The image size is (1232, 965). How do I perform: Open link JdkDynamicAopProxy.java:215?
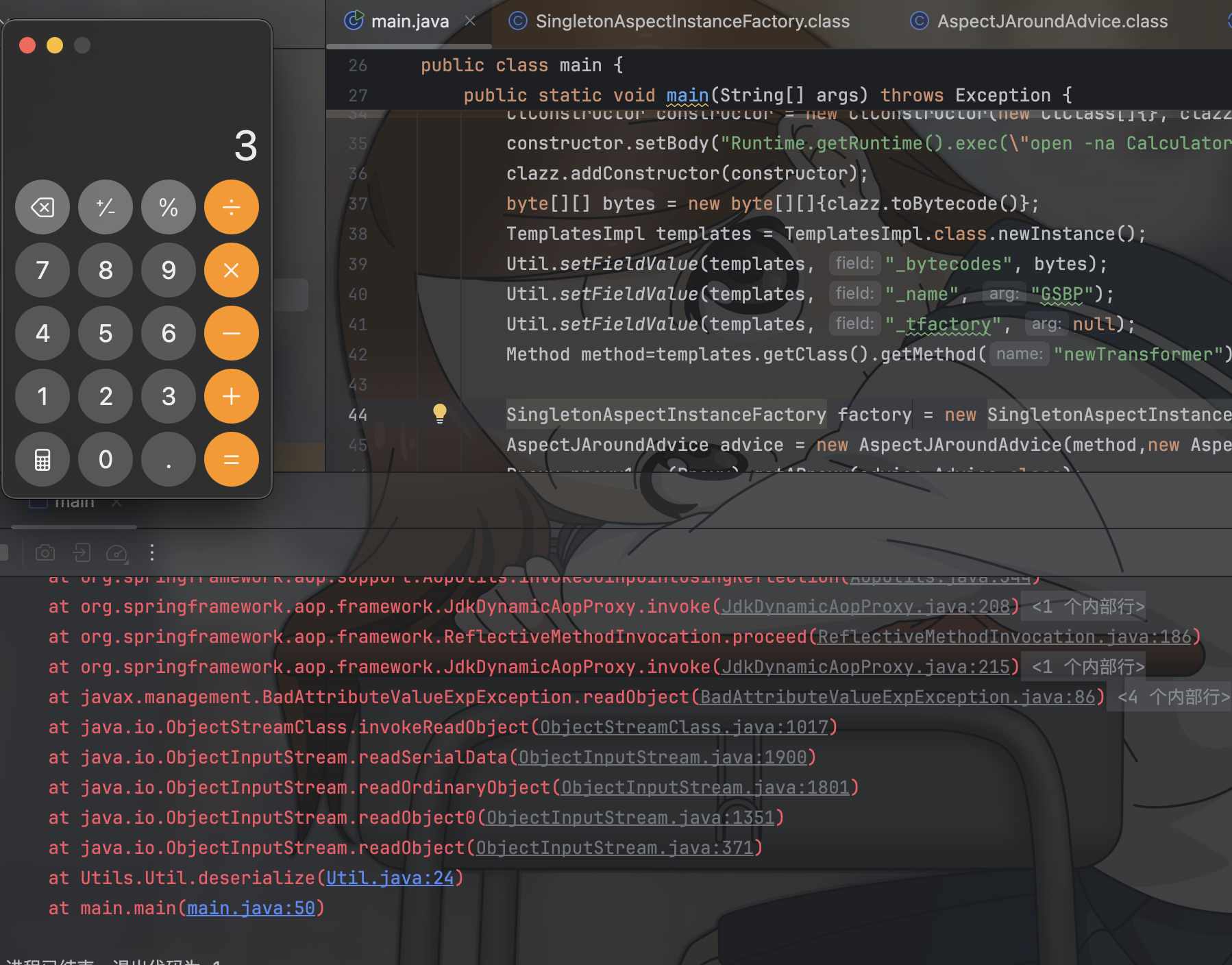(x=865, y=667)
